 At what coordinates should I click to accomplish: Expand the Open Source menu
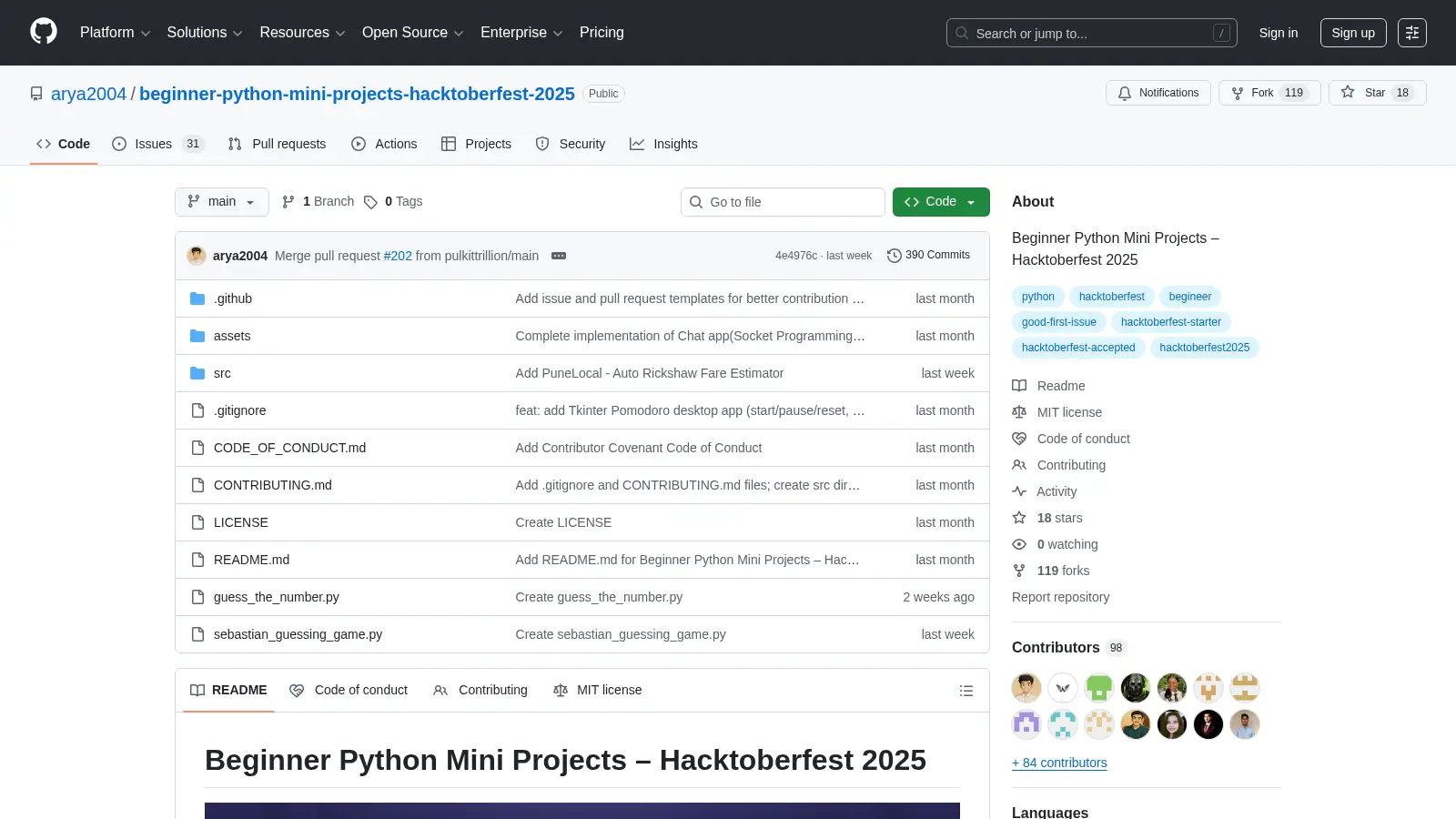tap(413, 33)
